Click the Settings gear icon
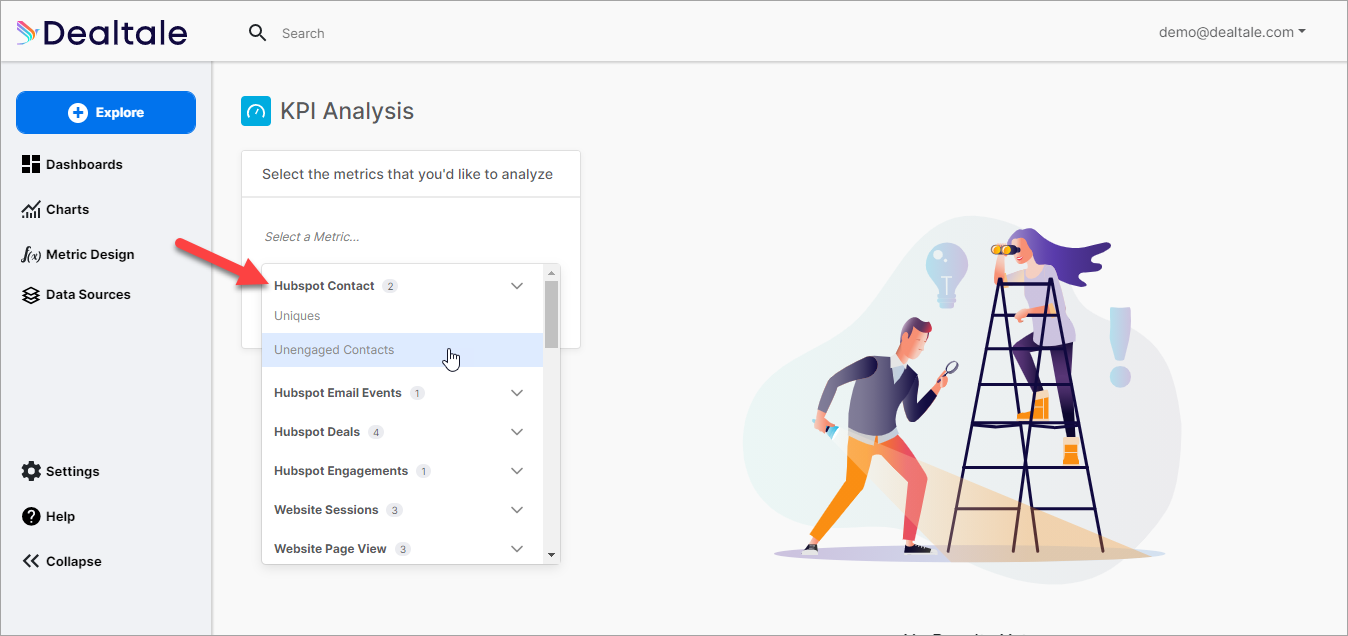Viewport: 1348px width, 636px height. click(x=31, y=471)
